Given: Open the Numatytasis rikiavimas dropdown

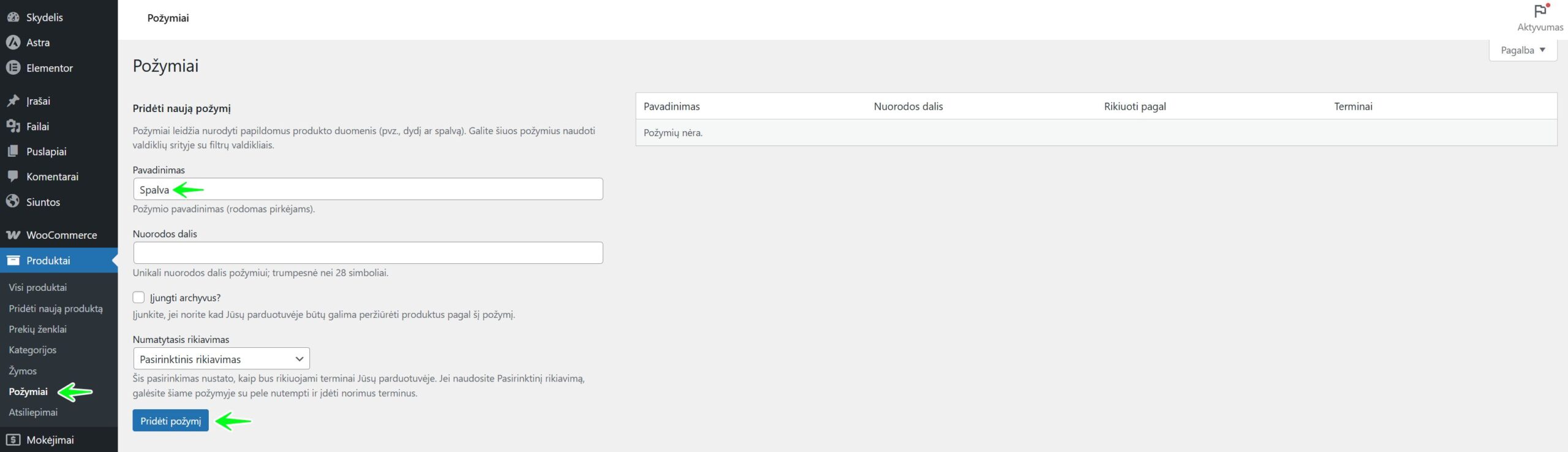Looking at the screenshot, I should coord(221,359).
